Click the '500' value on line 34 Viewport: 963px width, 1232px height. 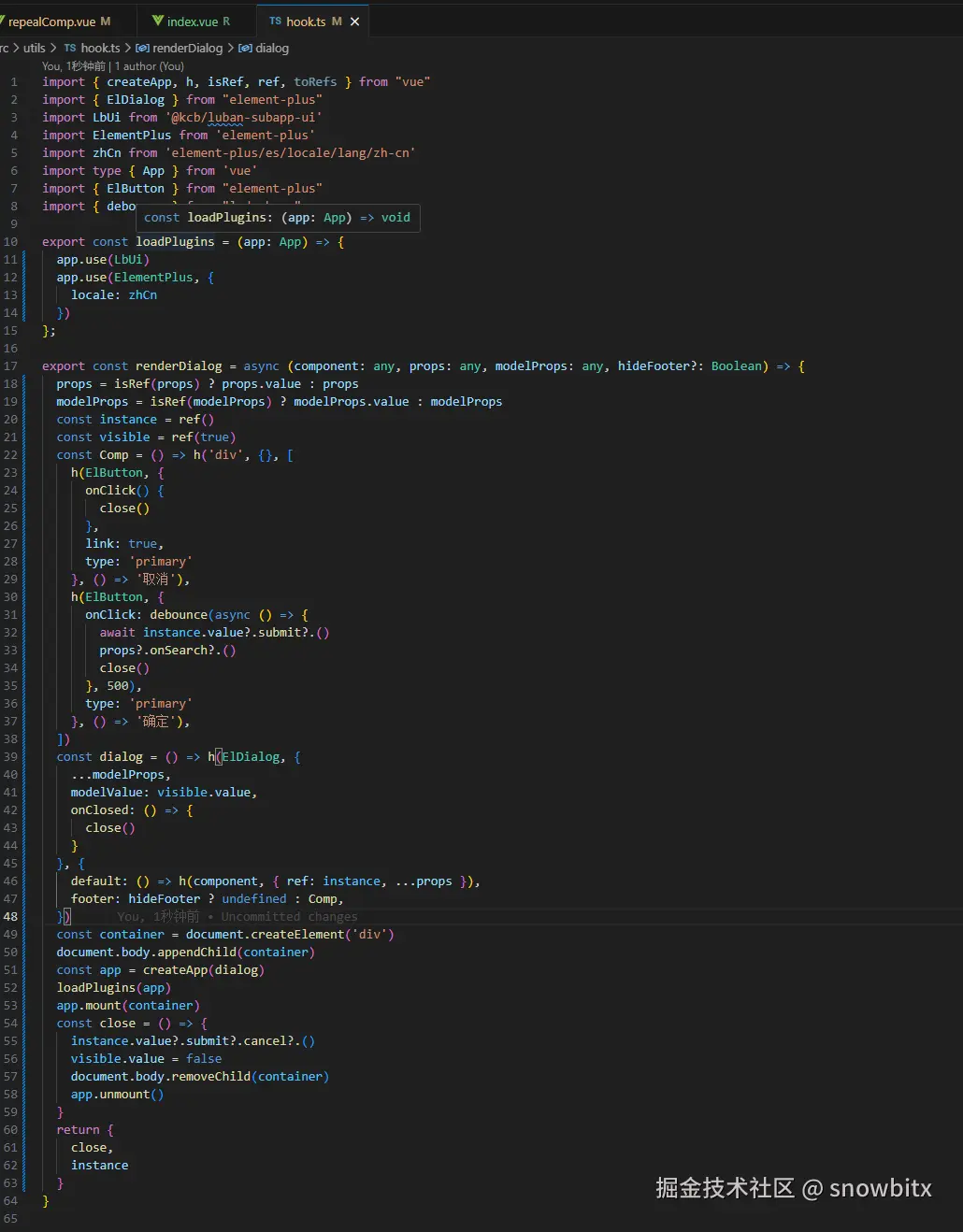118,685
